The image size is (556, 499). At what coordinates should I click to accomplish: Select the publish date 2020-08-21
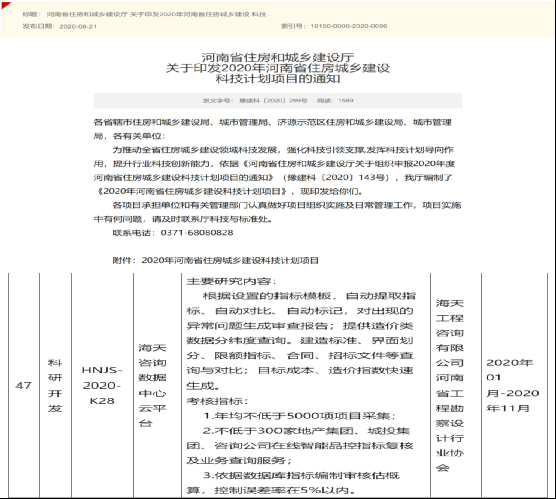coord(78,26)
